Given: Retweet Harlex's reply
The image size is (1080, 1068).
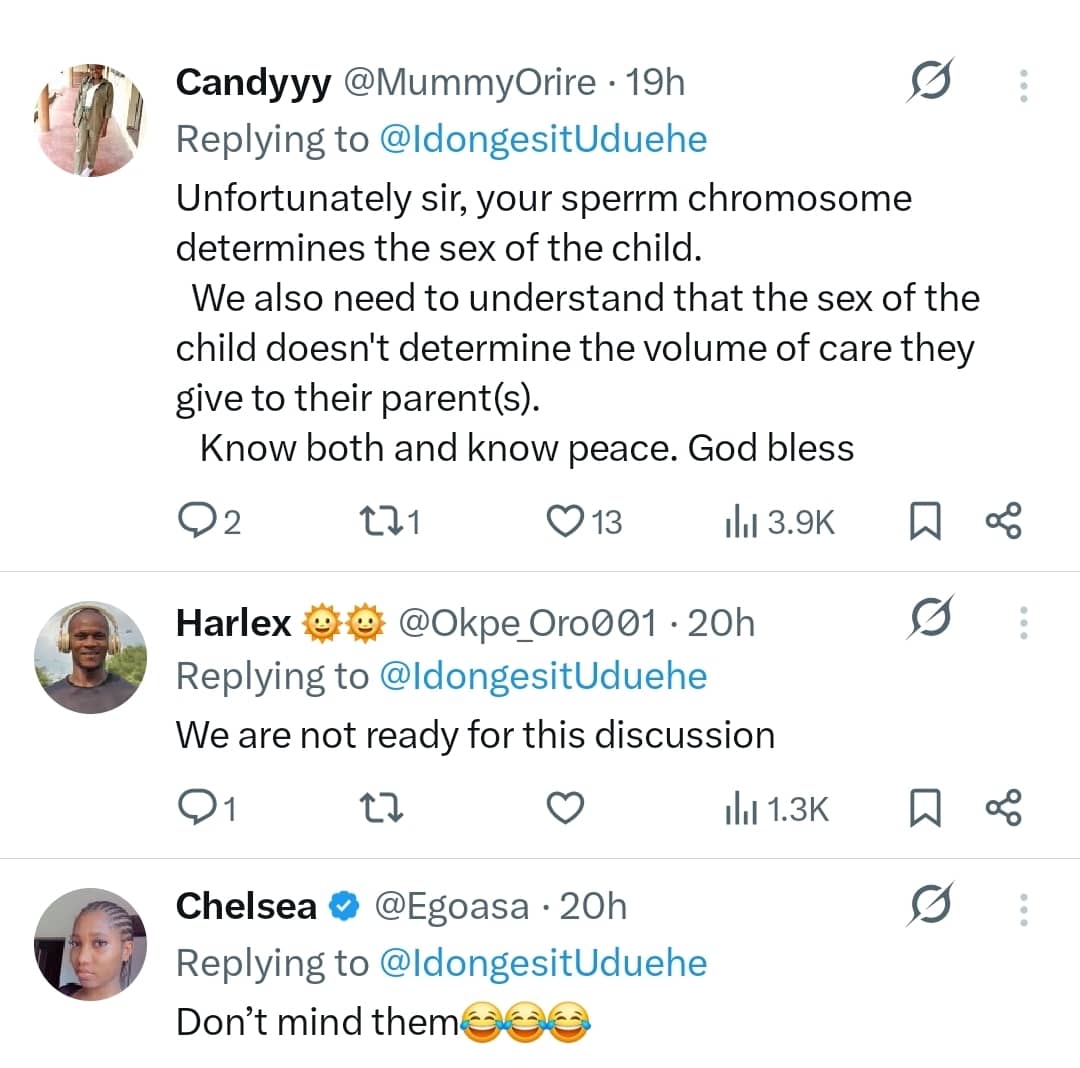Looking at the screenshot, I should click(x=380, y=808).
